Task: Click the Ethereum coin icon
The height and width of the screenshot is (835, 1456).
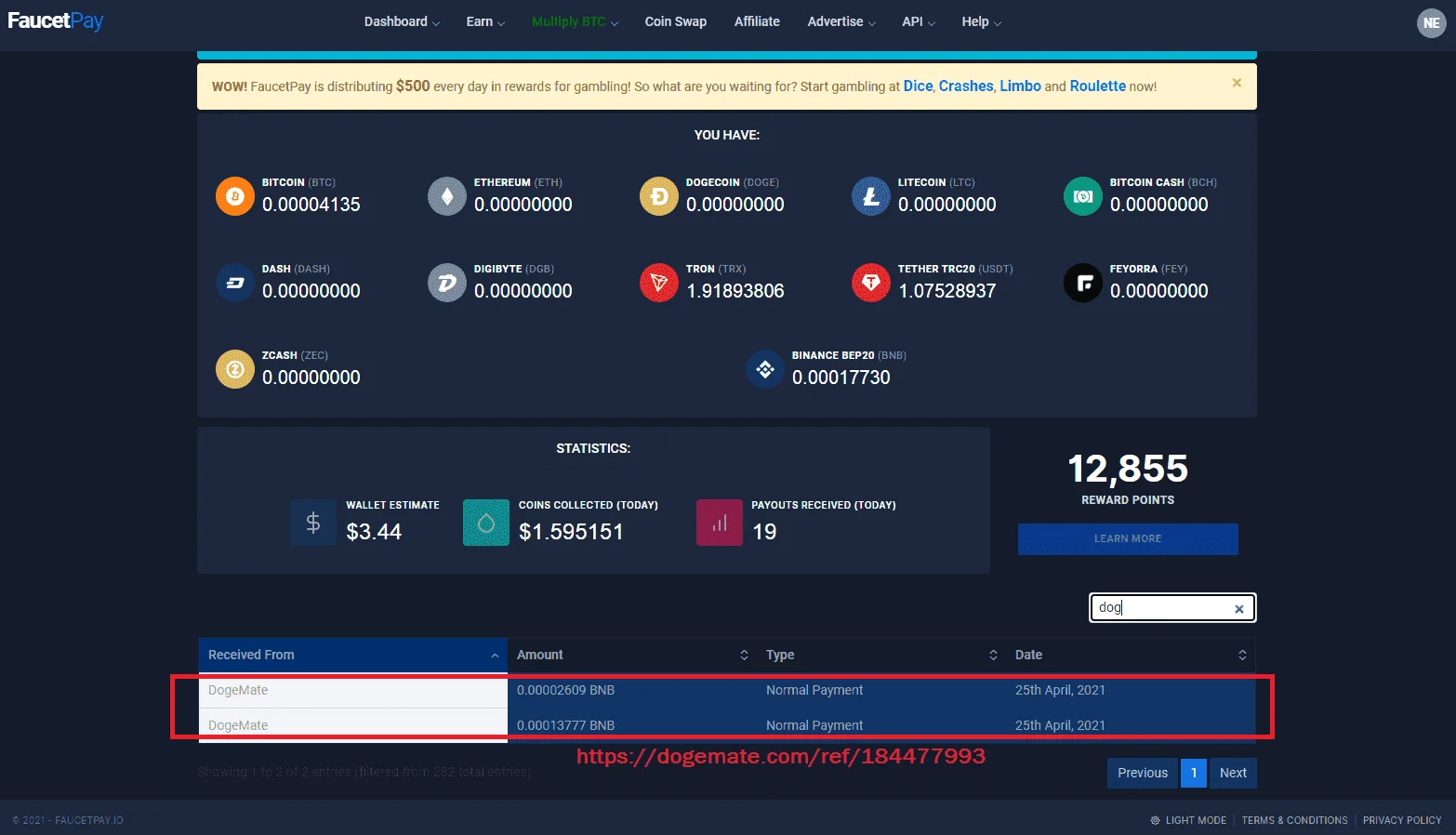Action: pos(447,196)
